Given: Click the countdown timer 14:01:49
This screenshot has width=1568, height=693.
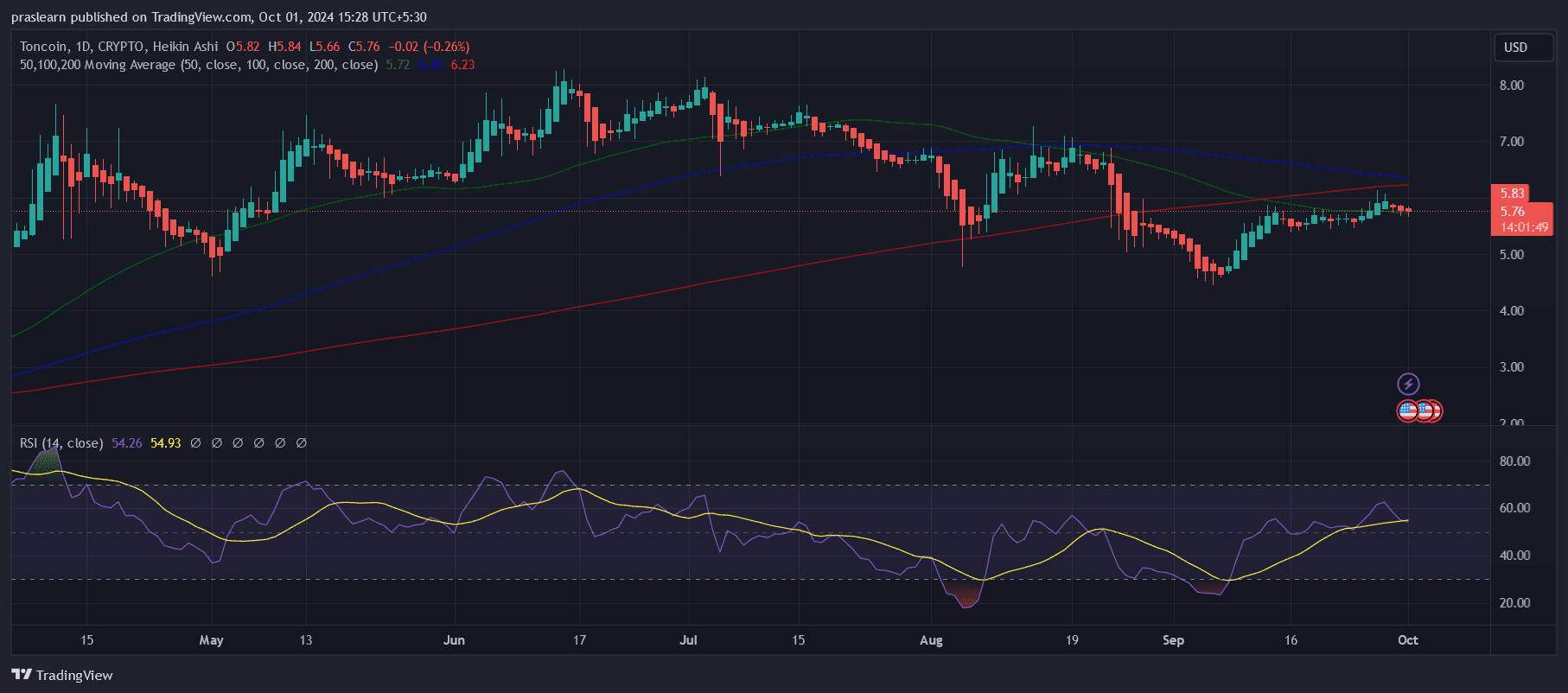Looking at the screenshot, I should [1524, 227].
